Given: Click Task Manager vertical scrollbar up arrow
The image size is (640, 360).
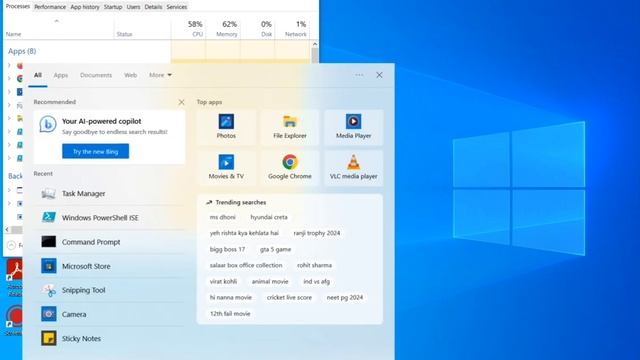Looking at the screenshot, I should (x=315, y=44).
